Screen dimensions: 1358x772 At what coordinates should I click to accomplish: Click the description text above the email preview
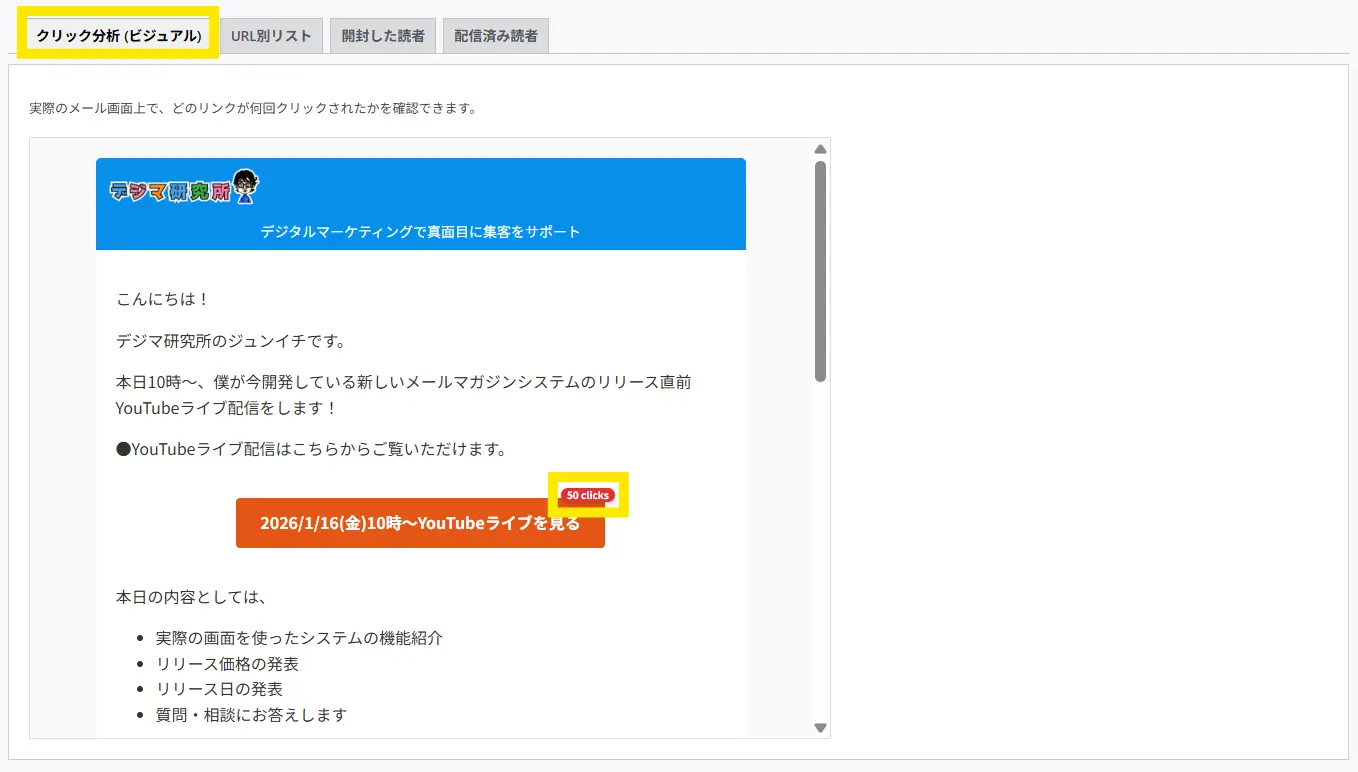click(x=253, y=108)
